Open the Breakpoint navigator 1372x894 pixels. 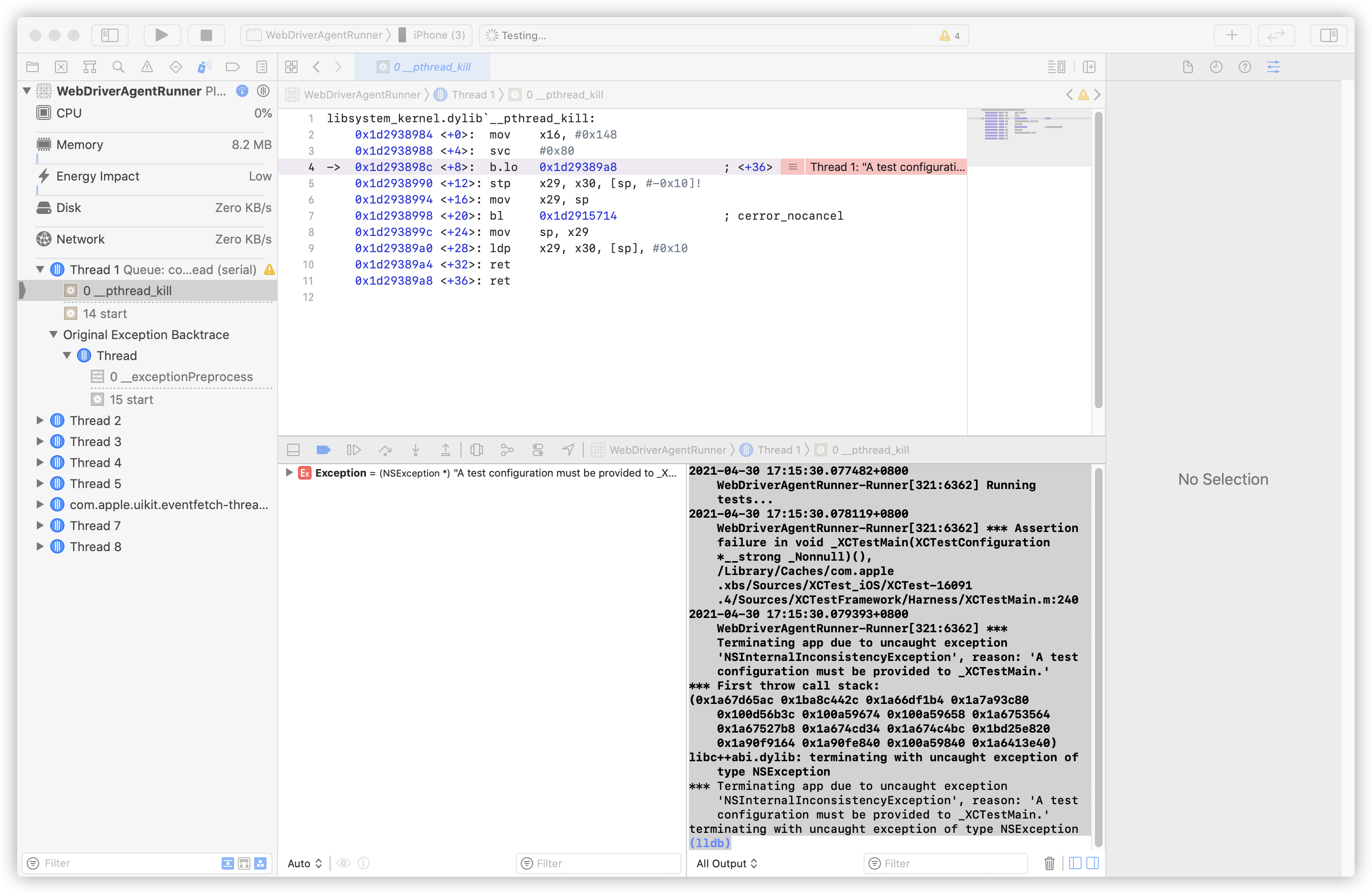coord(233,66)
